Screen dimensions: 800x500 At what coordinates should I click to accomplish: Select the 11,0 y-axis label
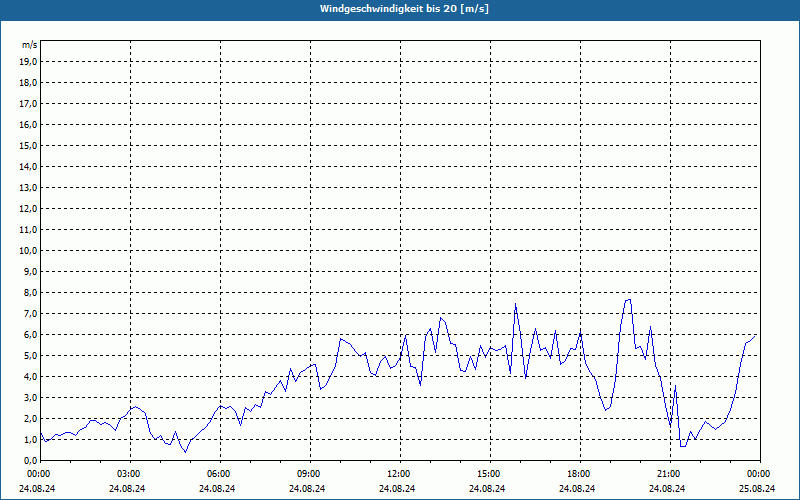pos(28,230)
